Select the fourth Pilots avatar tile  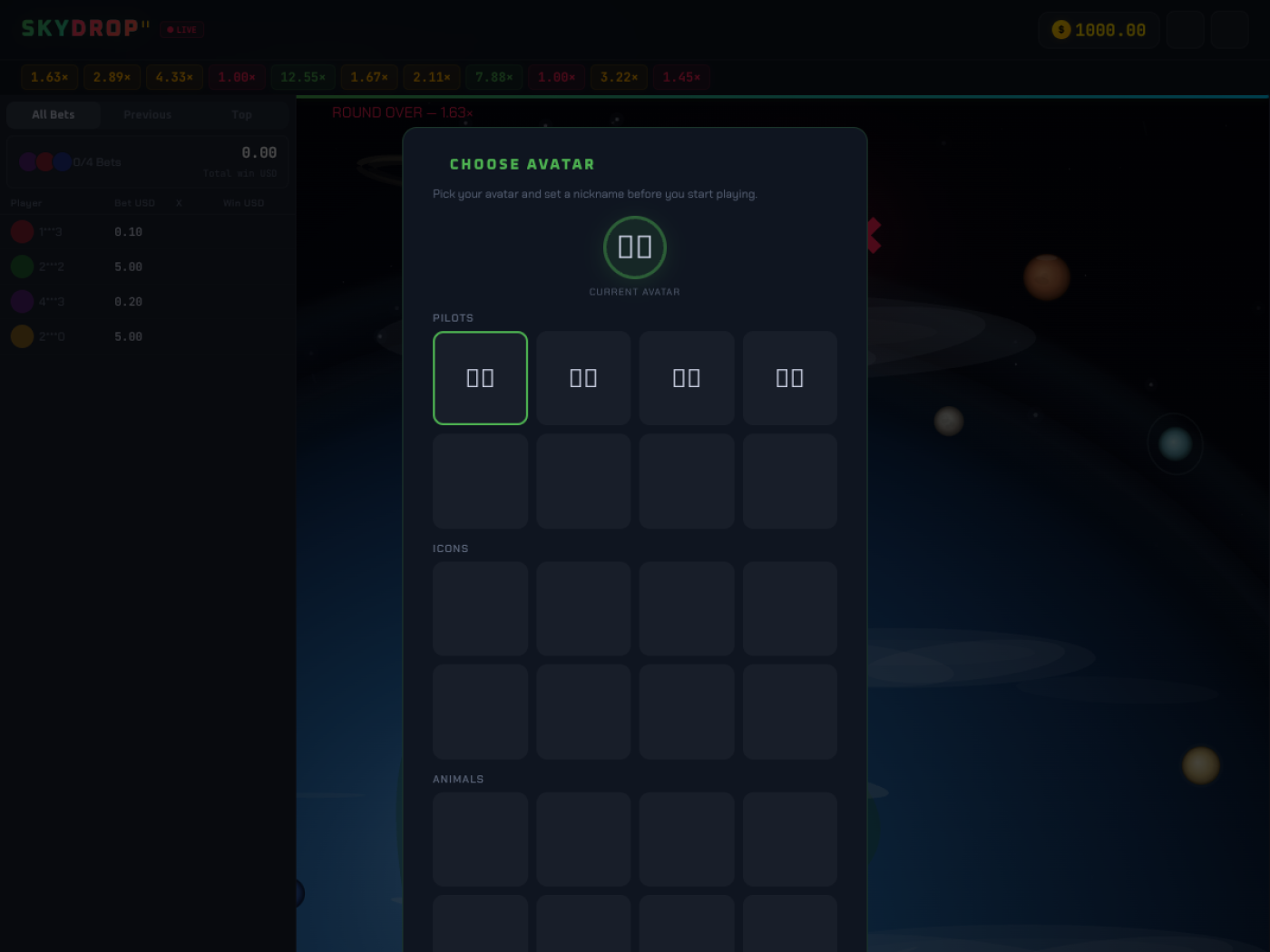(x=789, y=378)
